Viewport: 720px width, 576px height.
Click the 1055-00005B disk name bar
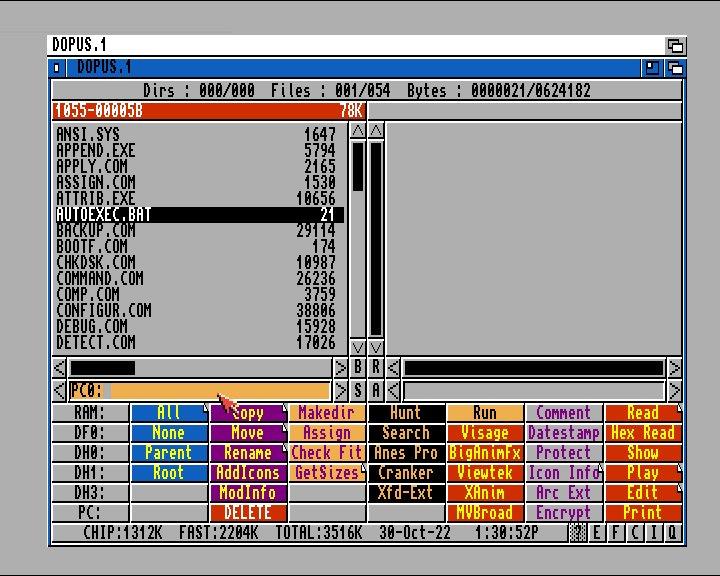click(209, 111)
